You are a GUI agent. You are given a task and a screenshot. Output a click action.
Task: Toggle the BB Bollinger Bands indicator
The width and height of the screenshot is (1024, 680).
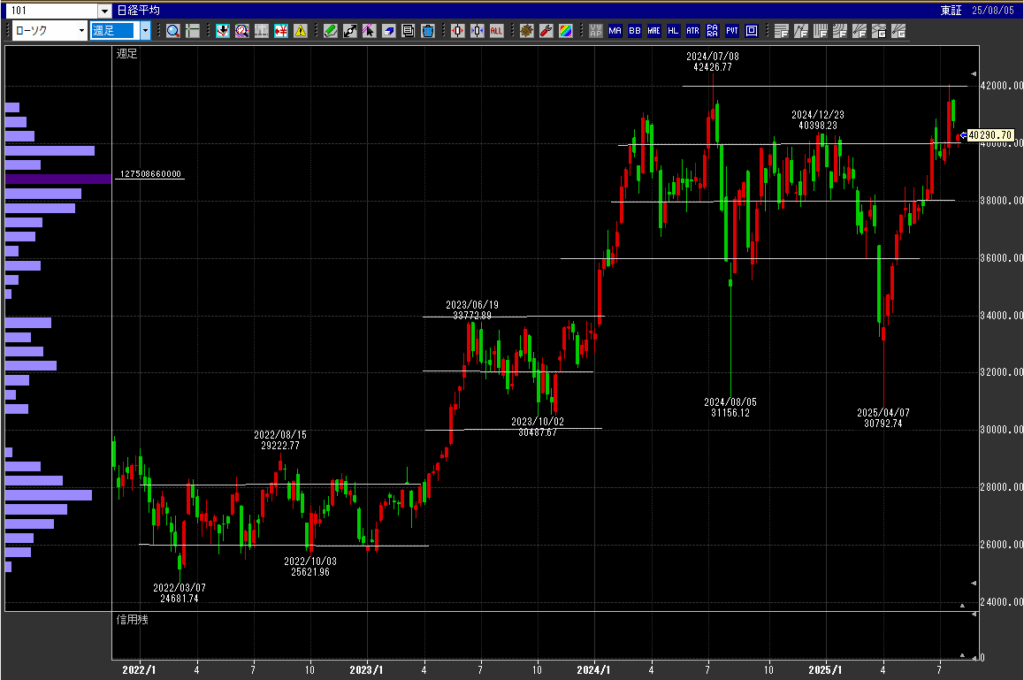[635, 31]
